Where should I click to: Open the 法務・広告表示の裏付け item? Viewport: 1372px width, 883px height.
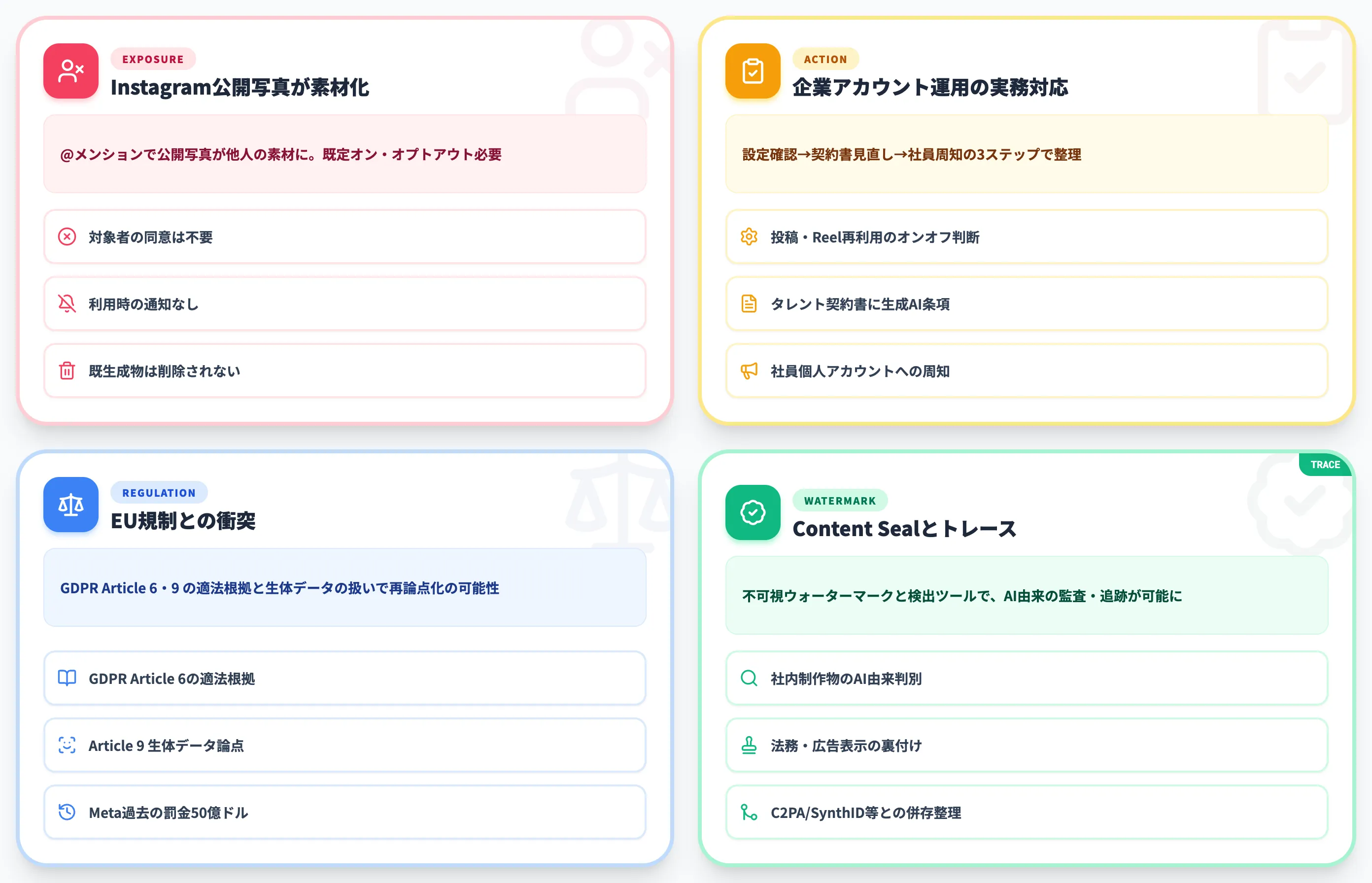(1027, 746)
